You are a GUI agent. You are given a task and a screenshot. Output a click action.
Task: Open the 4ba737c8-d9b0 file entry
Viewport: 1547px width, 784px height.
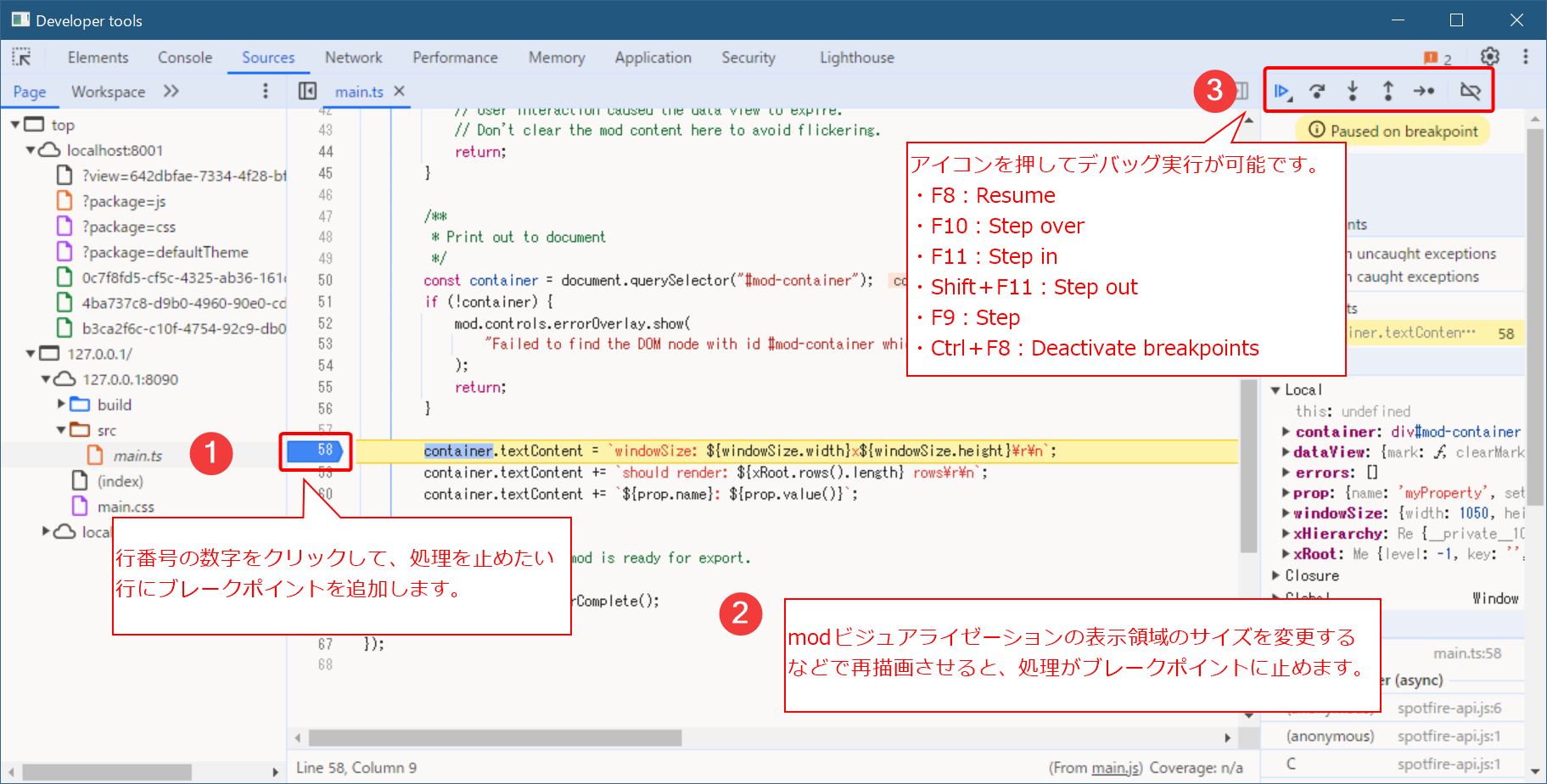coord(183,303)
